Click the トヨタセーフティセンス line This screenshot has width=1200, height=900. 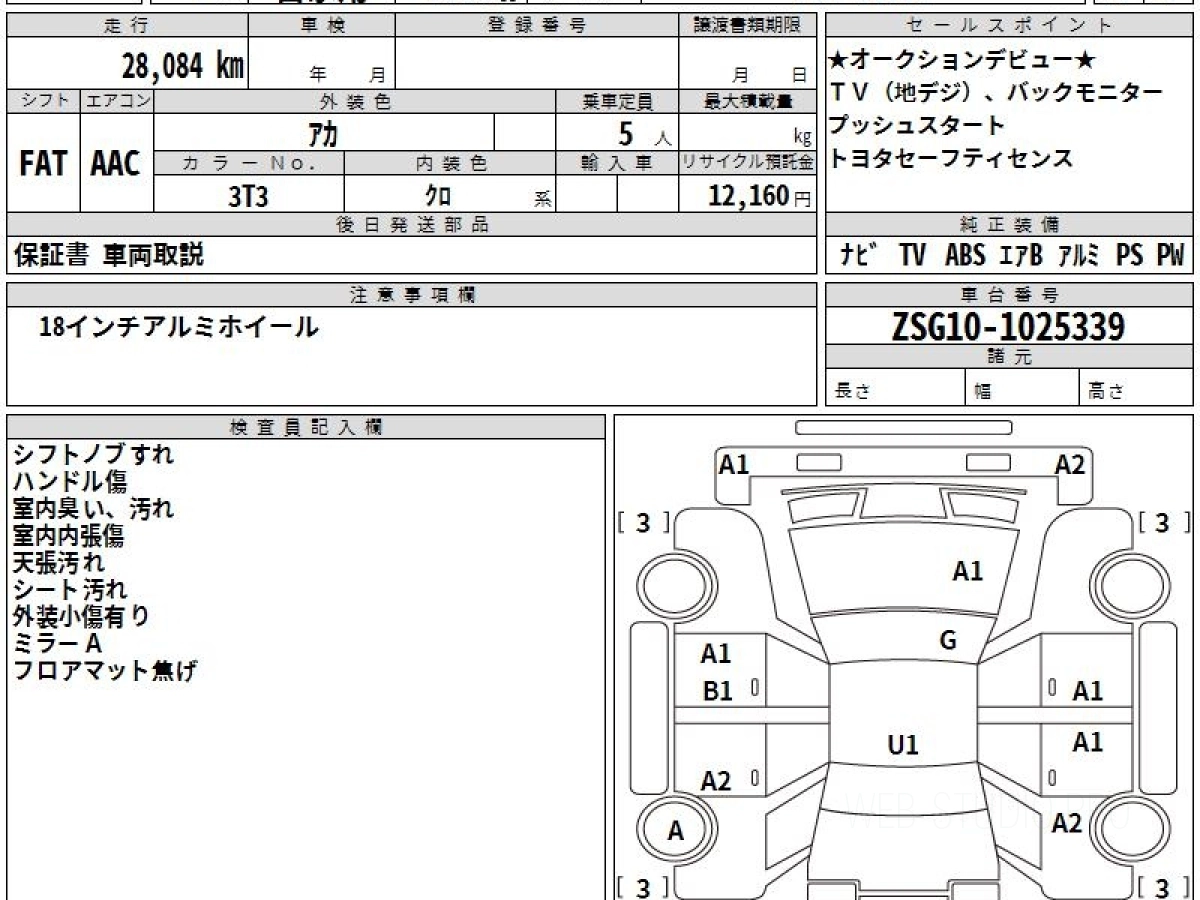pos(951,158)
